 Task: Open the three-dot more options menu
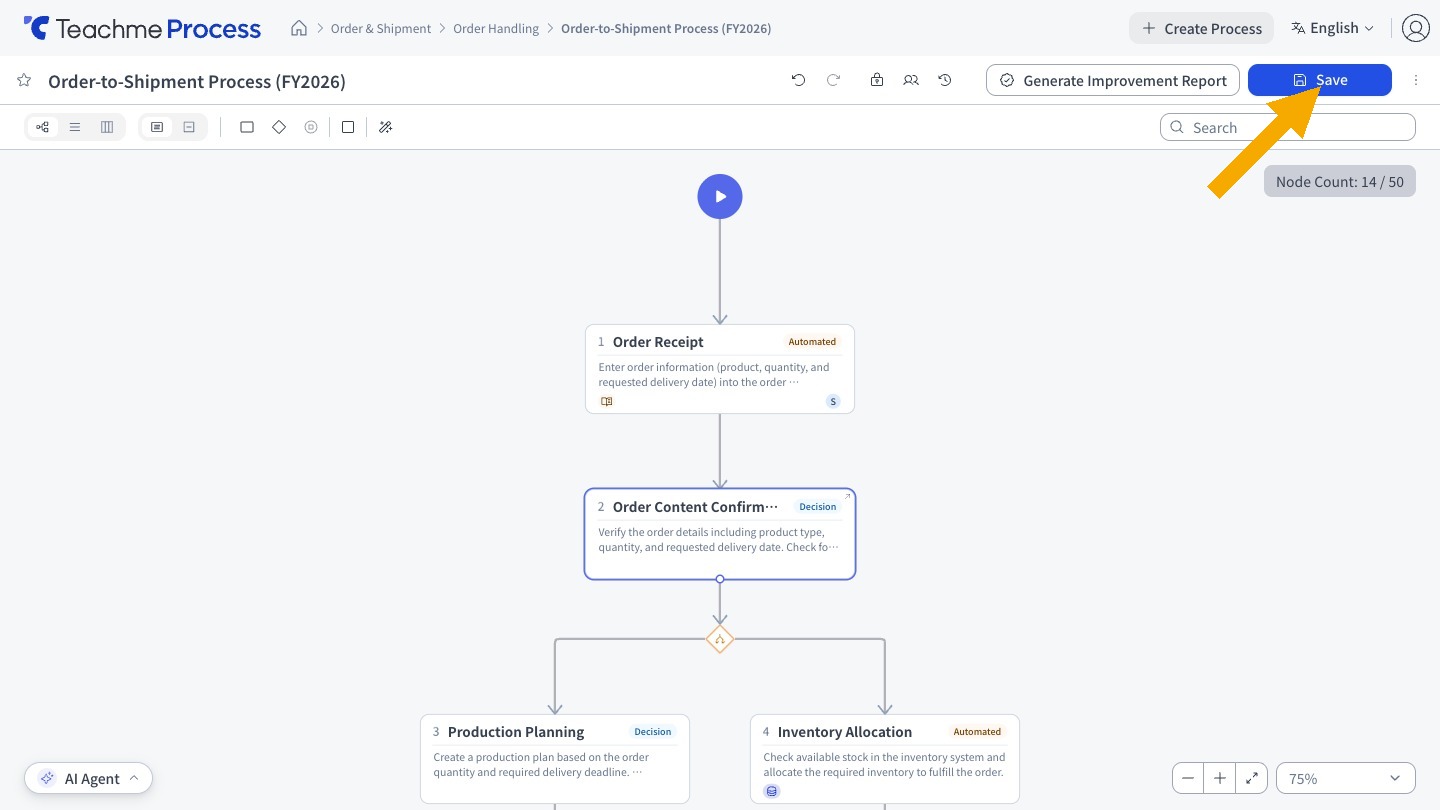click(1416, 80)
